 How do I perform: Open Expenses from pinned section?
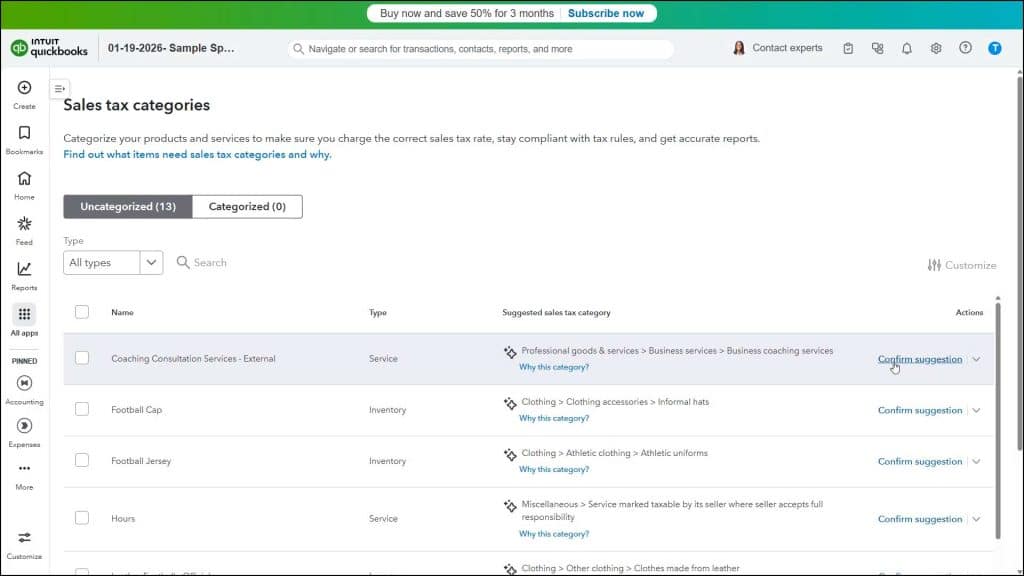23,425
